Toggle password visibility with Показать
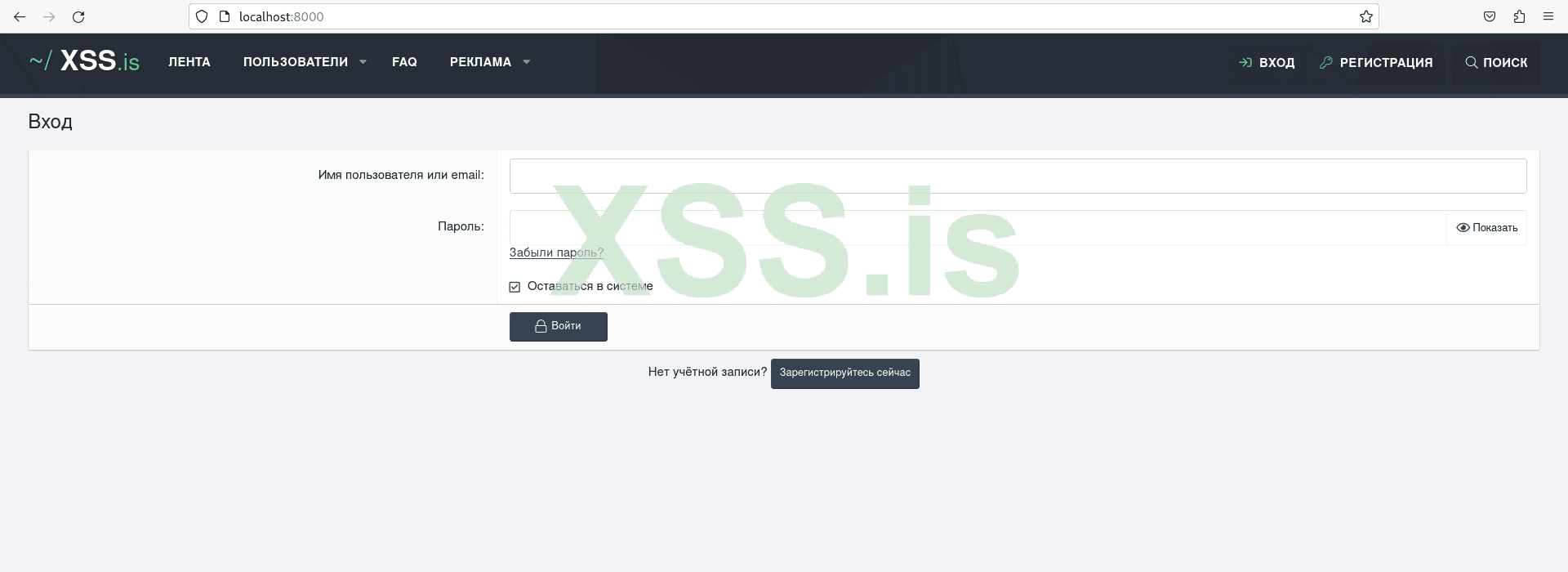Image resolution: width=1568 pixels, height=572 pixels. click(x=1486, y=228)
